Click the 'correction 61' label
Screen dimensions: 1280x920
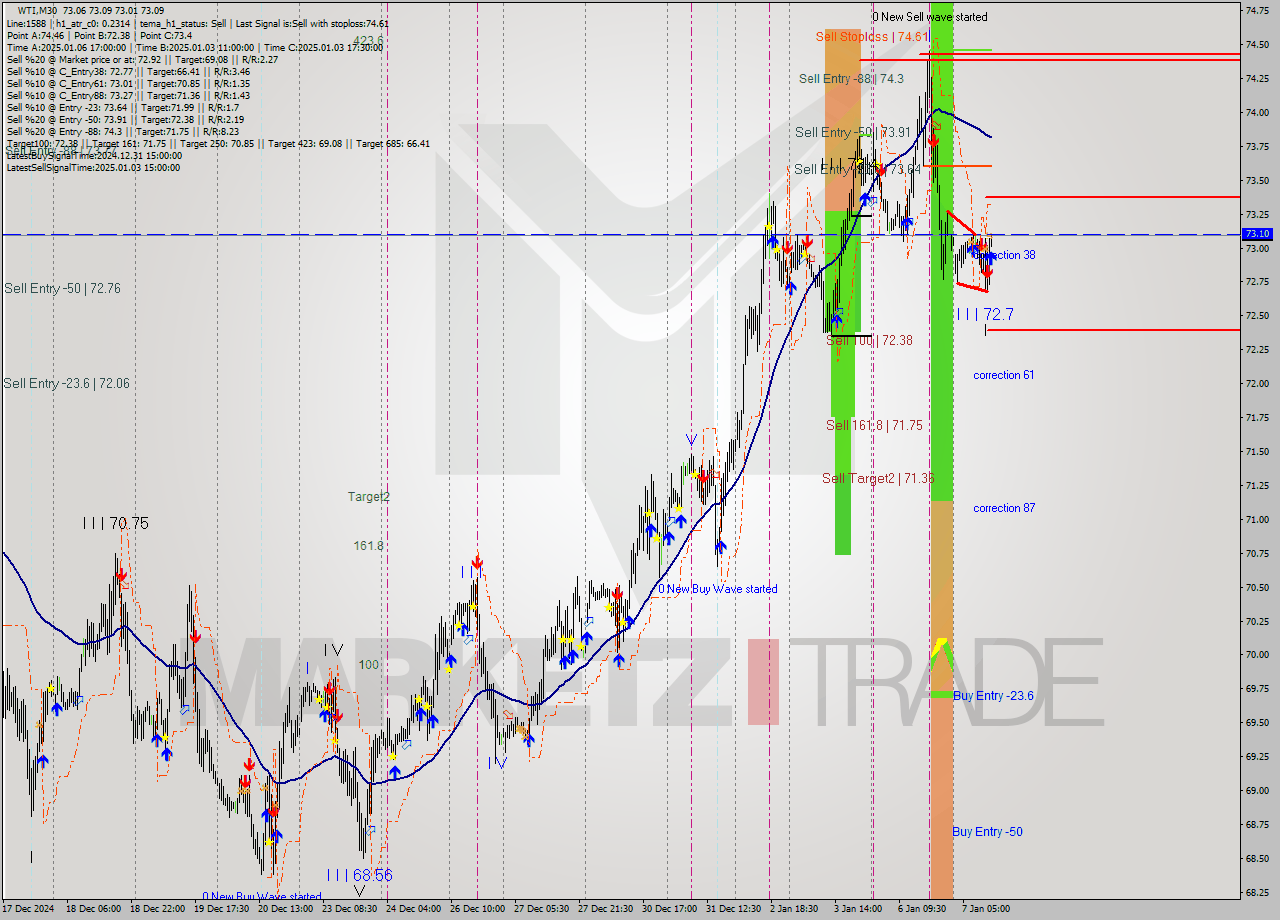[x=1004, y=375]
